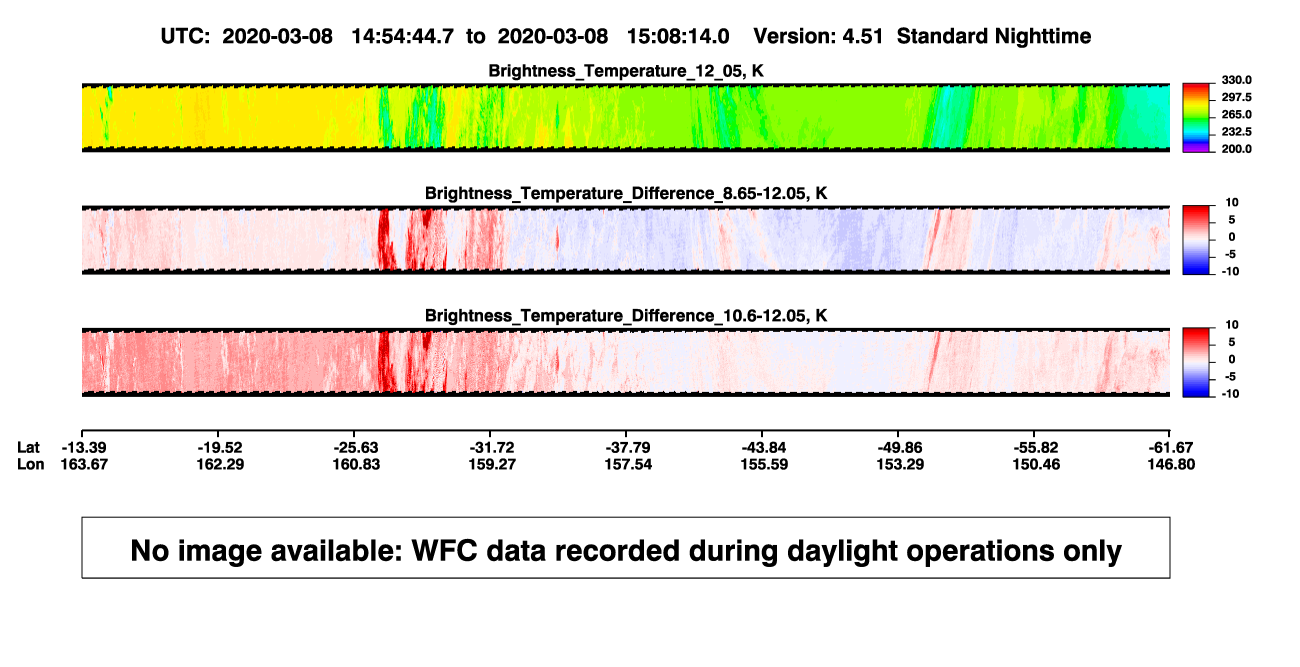Click 'Version: 4.51' in the header
Viewport: 1300px width, 667px height.
(820, 36)
